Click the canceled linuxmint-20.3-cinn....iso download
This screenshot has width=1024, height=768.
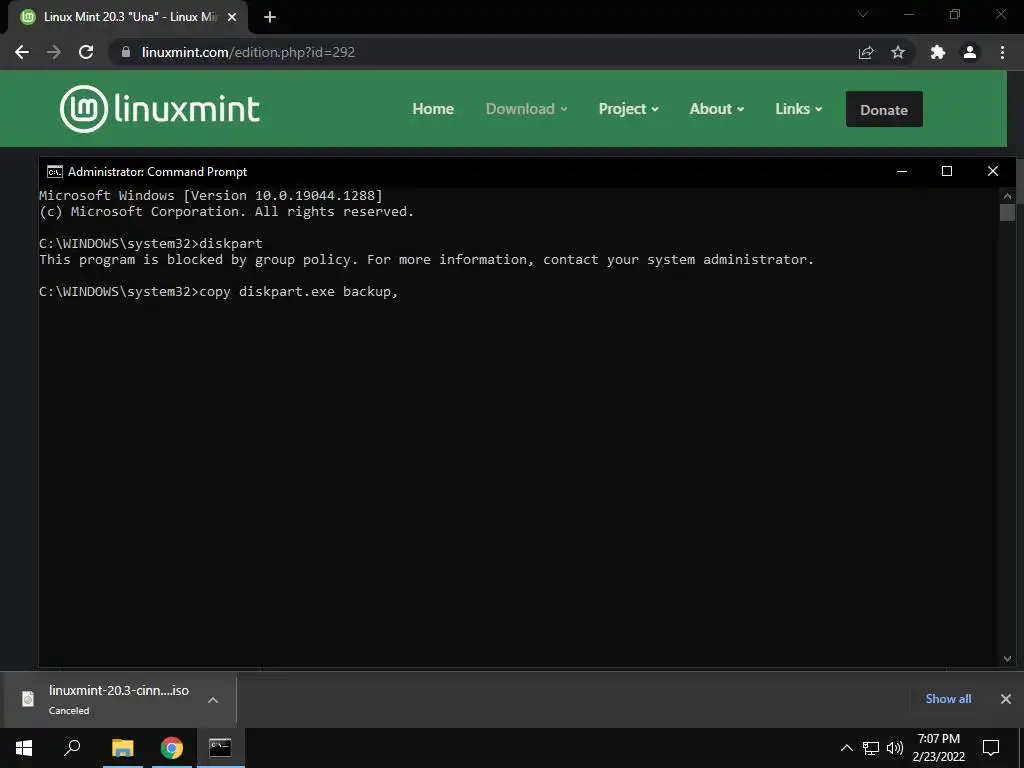pos(118,699)
